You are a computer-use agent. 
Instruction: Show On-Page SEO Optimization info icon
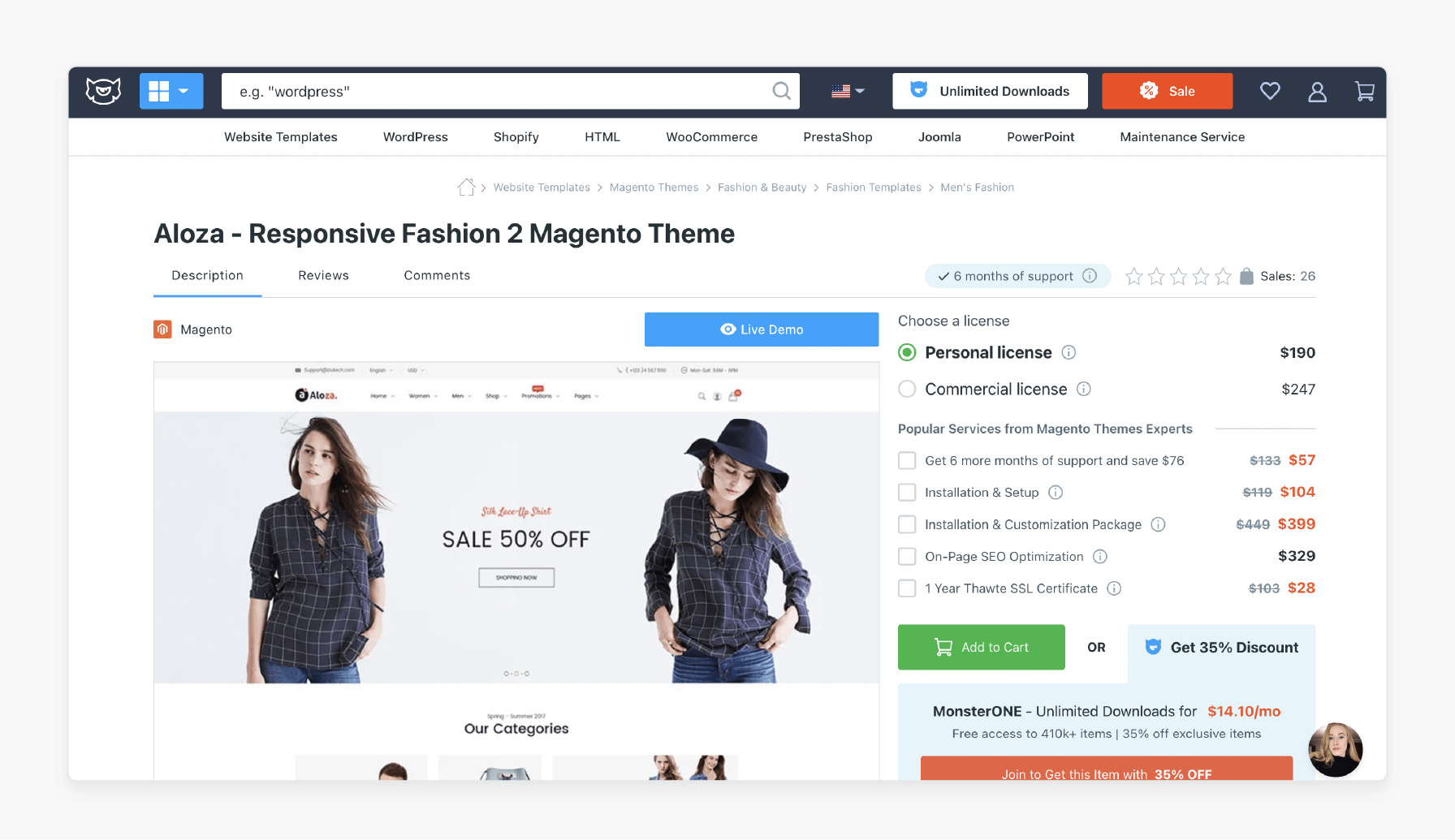[x=1100, y=557]
